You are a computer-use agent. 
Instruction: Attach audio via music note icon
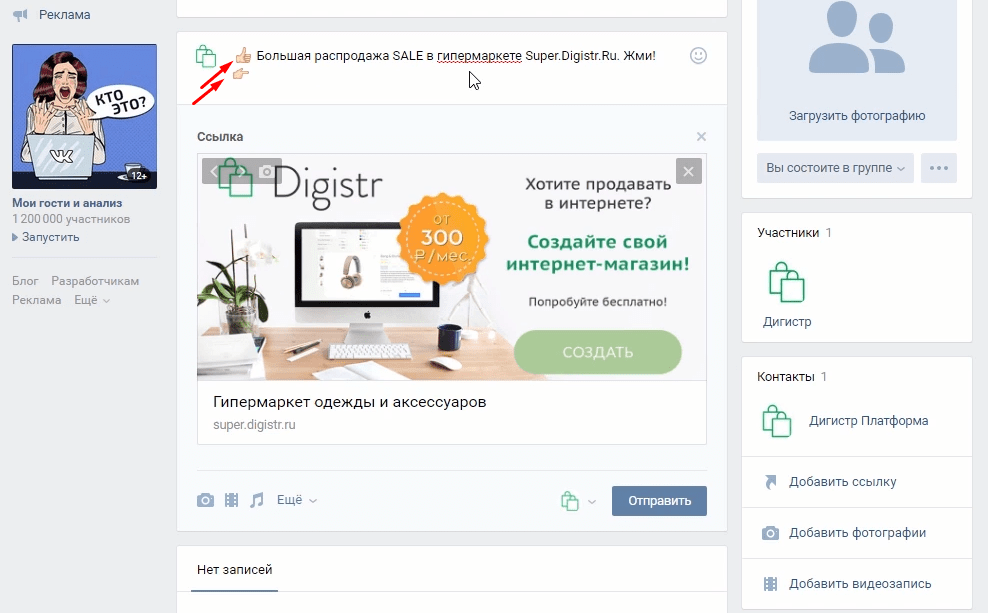256,500
